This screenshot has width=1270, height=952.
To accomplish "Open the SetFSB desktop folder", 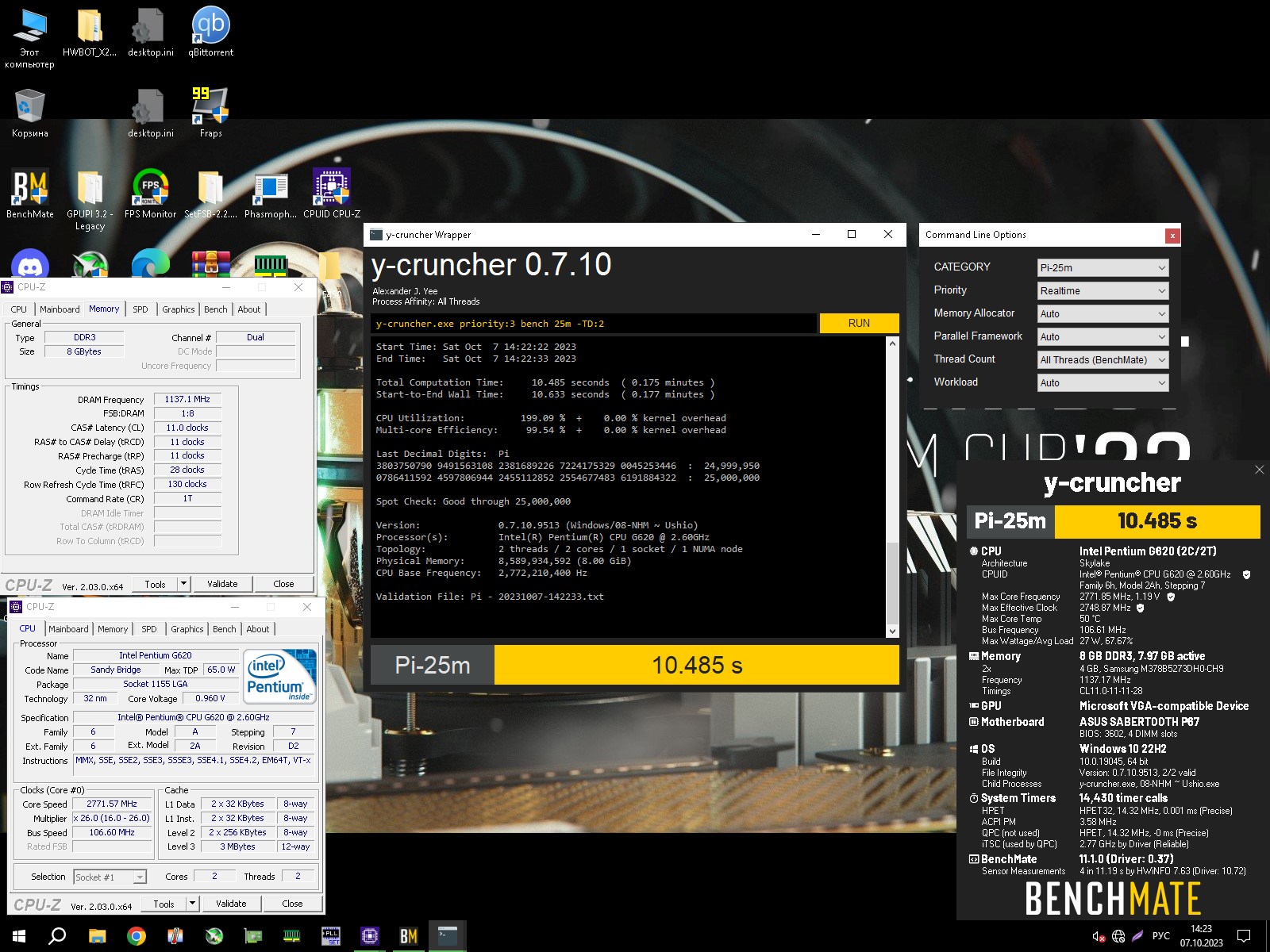I will (x=210, y=194).
